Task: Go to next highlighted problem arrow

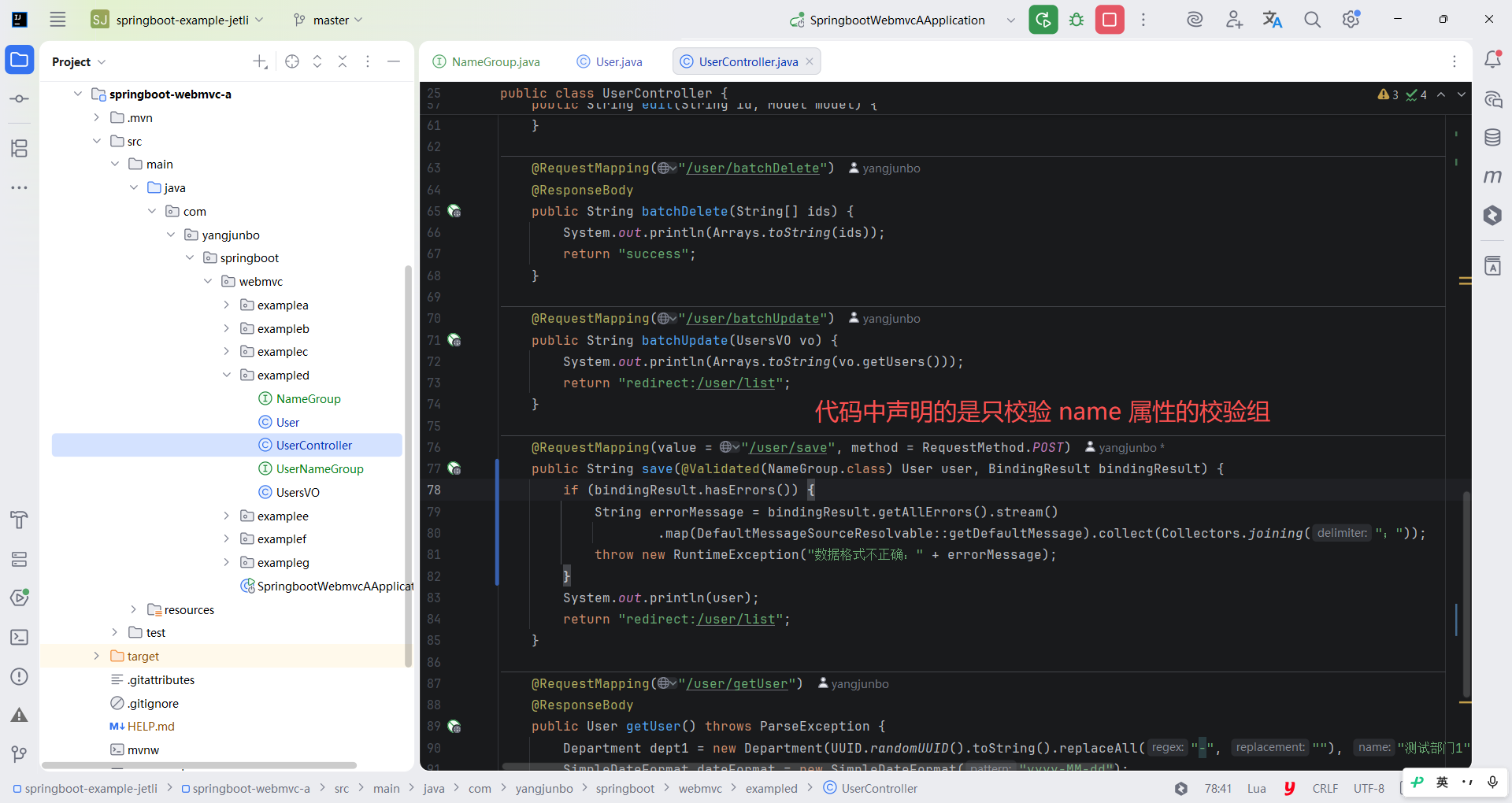Action: tap(1462, 94)
